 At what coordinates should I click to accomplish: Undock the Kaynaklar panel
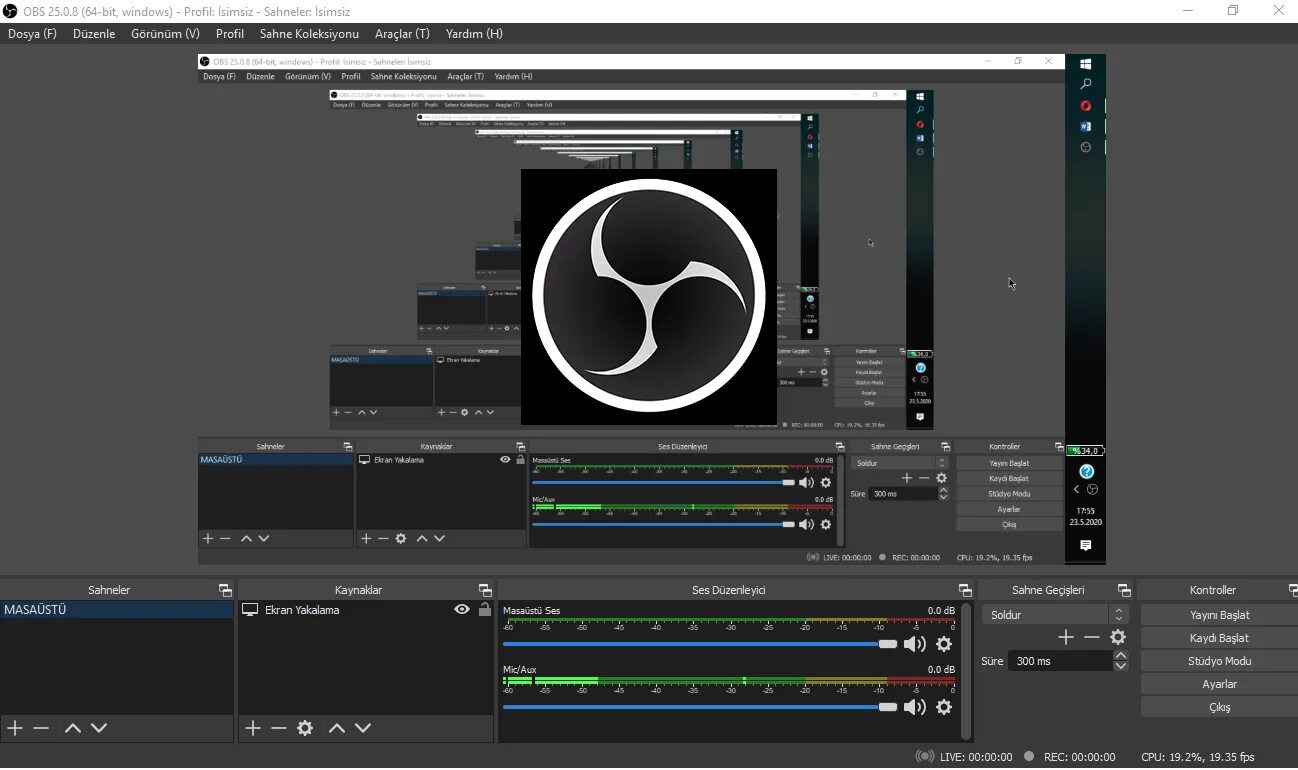point(485,590)
